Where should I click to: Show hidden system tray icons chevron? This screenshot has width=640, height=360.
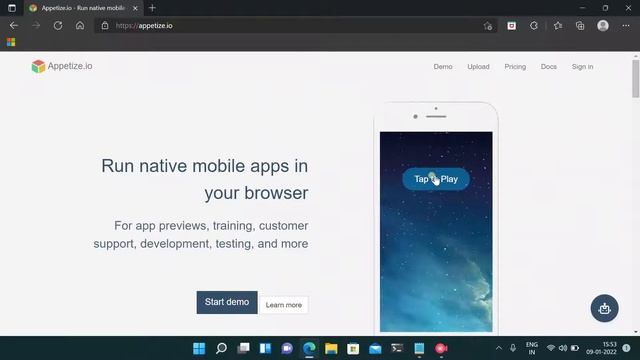(x=498, y=348)
